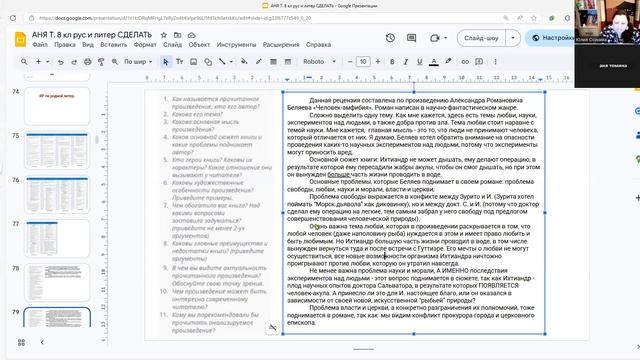The height and width of the screenshot is (360, 640).
Task: Open the Вставить menu
Action: 113,44
